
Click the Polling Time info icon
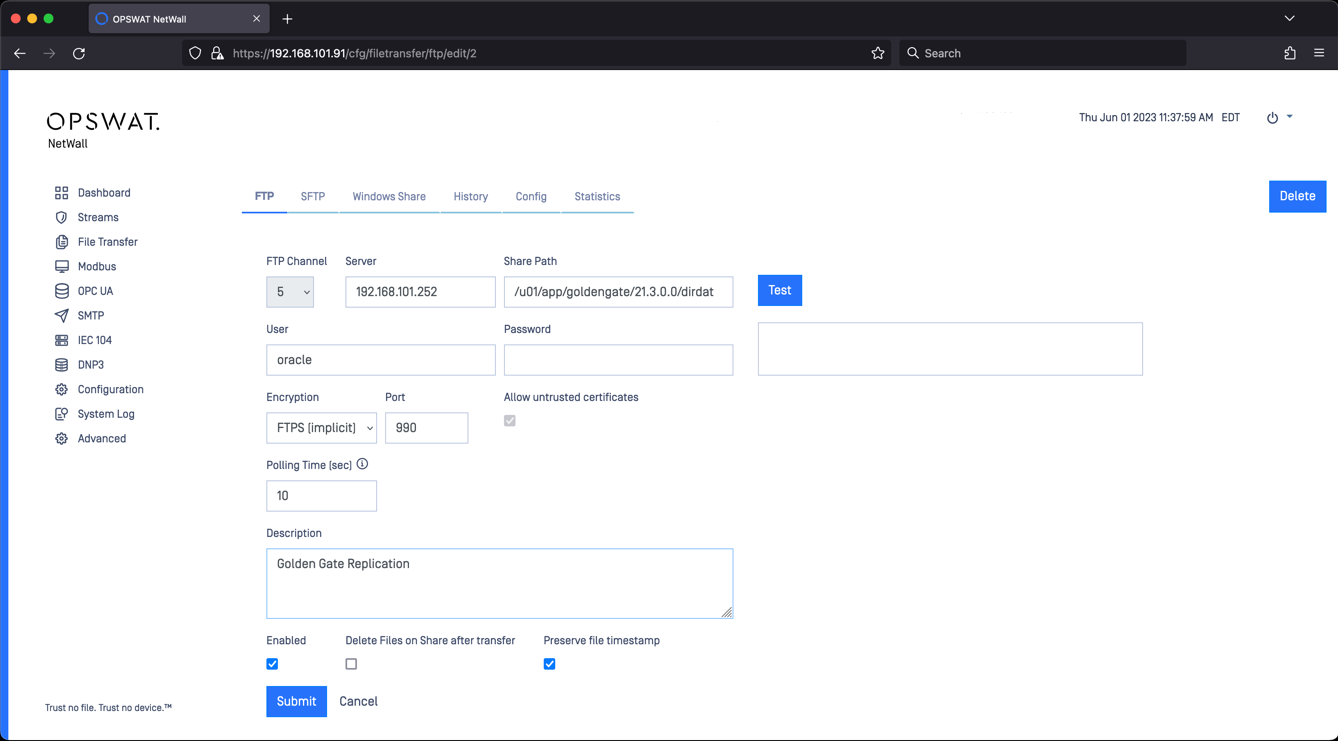[x=362, y=464]
